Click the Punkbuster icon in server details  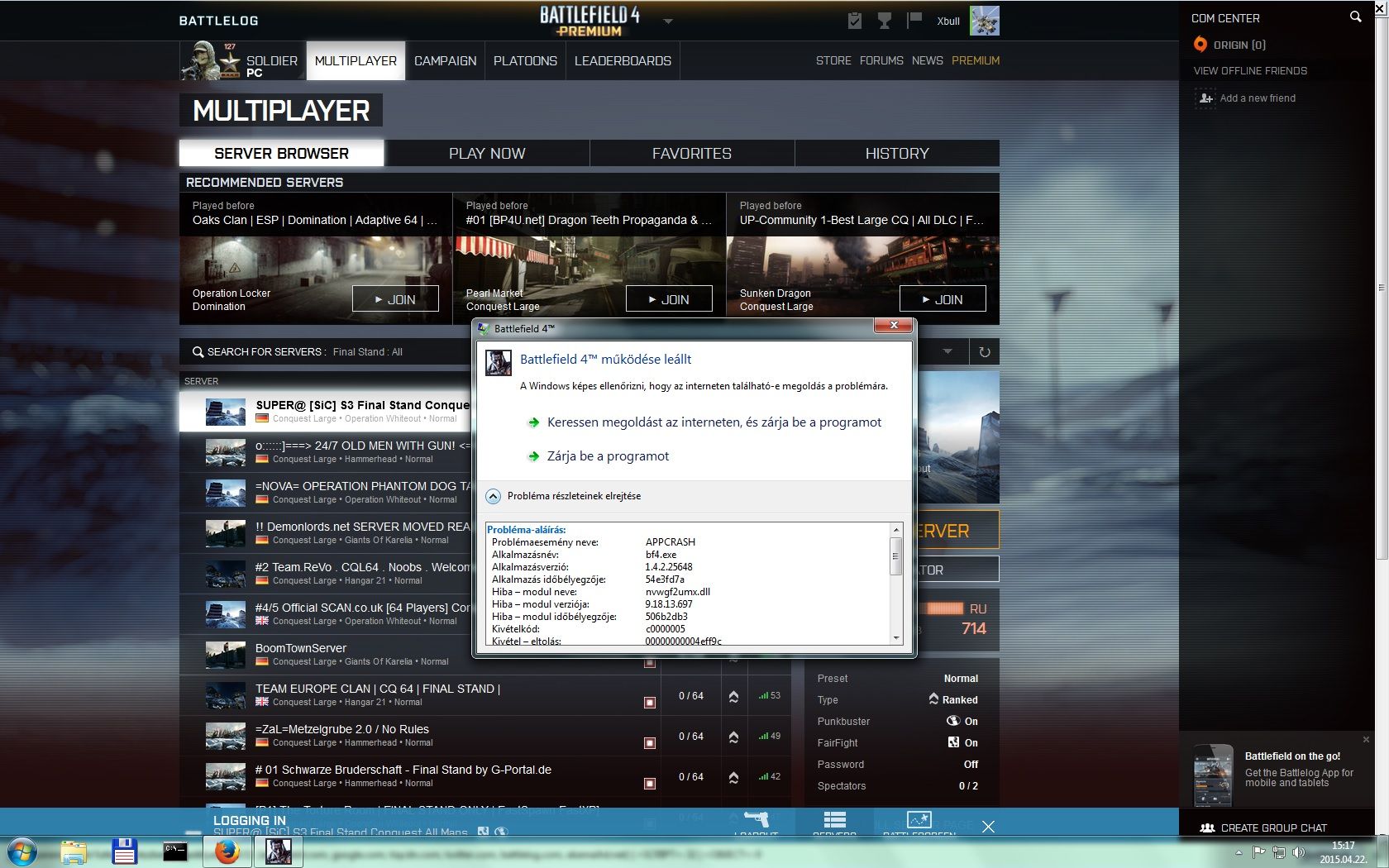[x=952, y=721]
